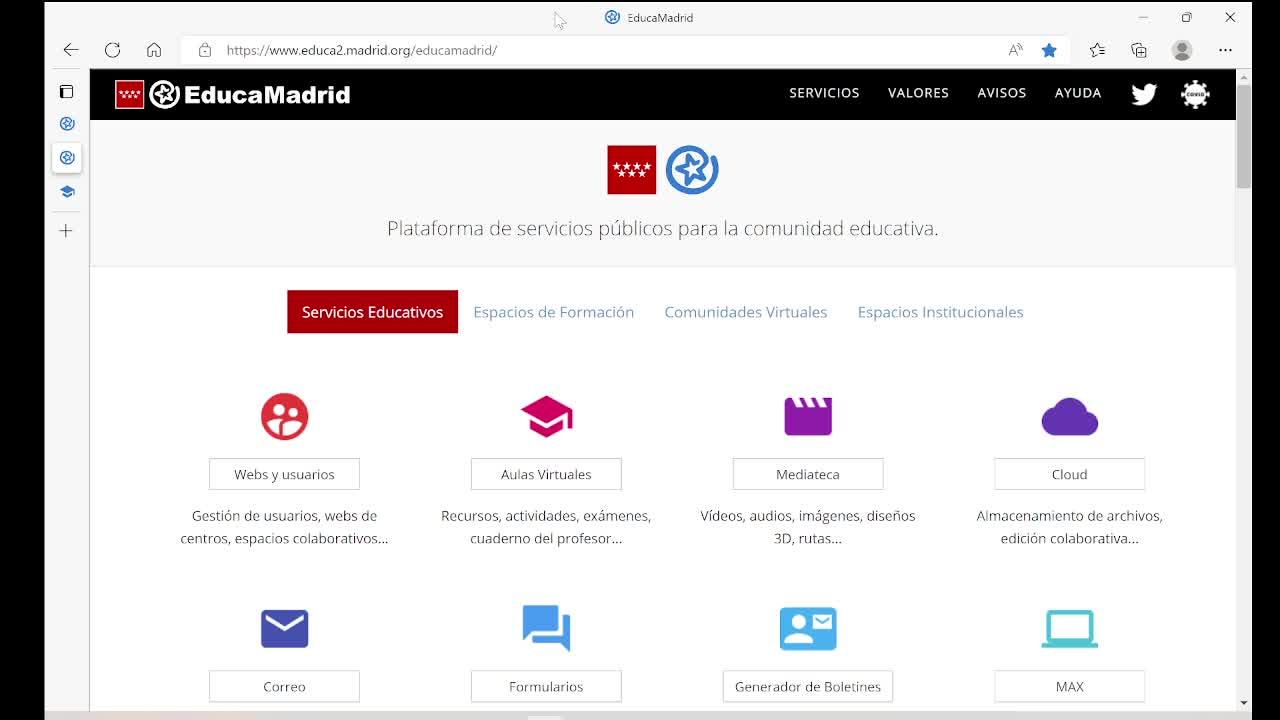Open the Favorites list icon
1280x720 pixels.
(1097, 50)
